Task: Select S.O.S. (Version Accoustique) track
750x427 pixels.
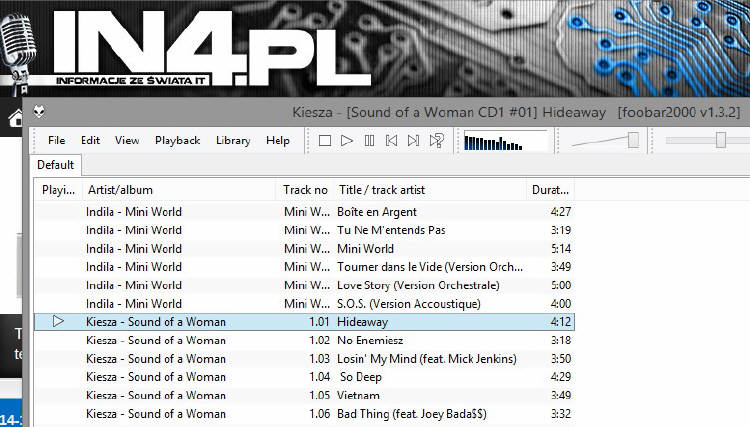Action: 304,304
